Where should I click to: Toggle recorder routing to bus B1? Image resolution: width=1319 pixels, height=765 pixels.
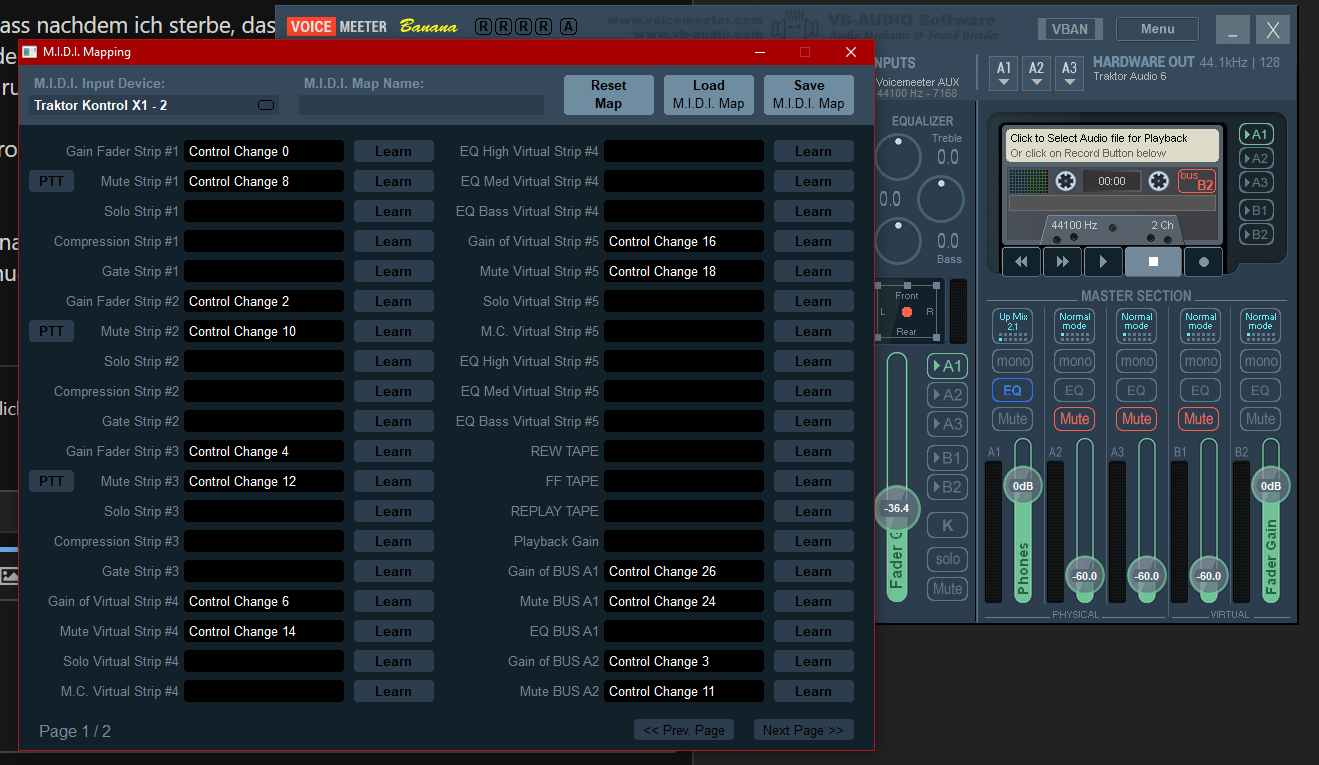(x=1256, y=210)
